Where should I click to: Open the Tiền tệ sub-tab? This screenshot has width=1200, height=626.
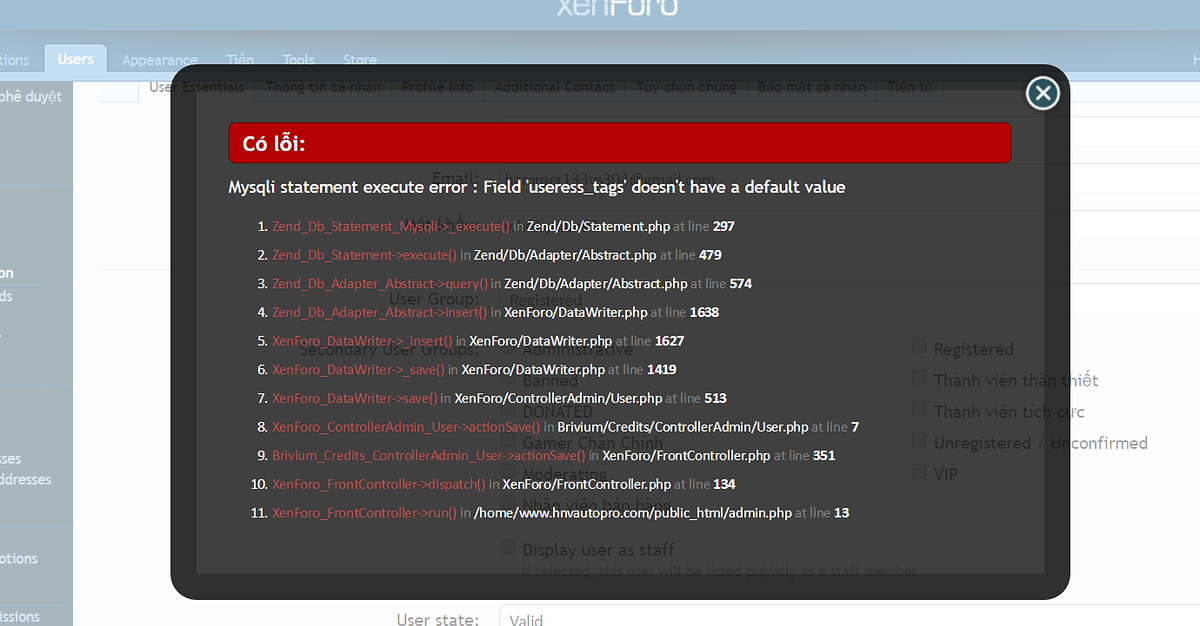pos(909,87)
